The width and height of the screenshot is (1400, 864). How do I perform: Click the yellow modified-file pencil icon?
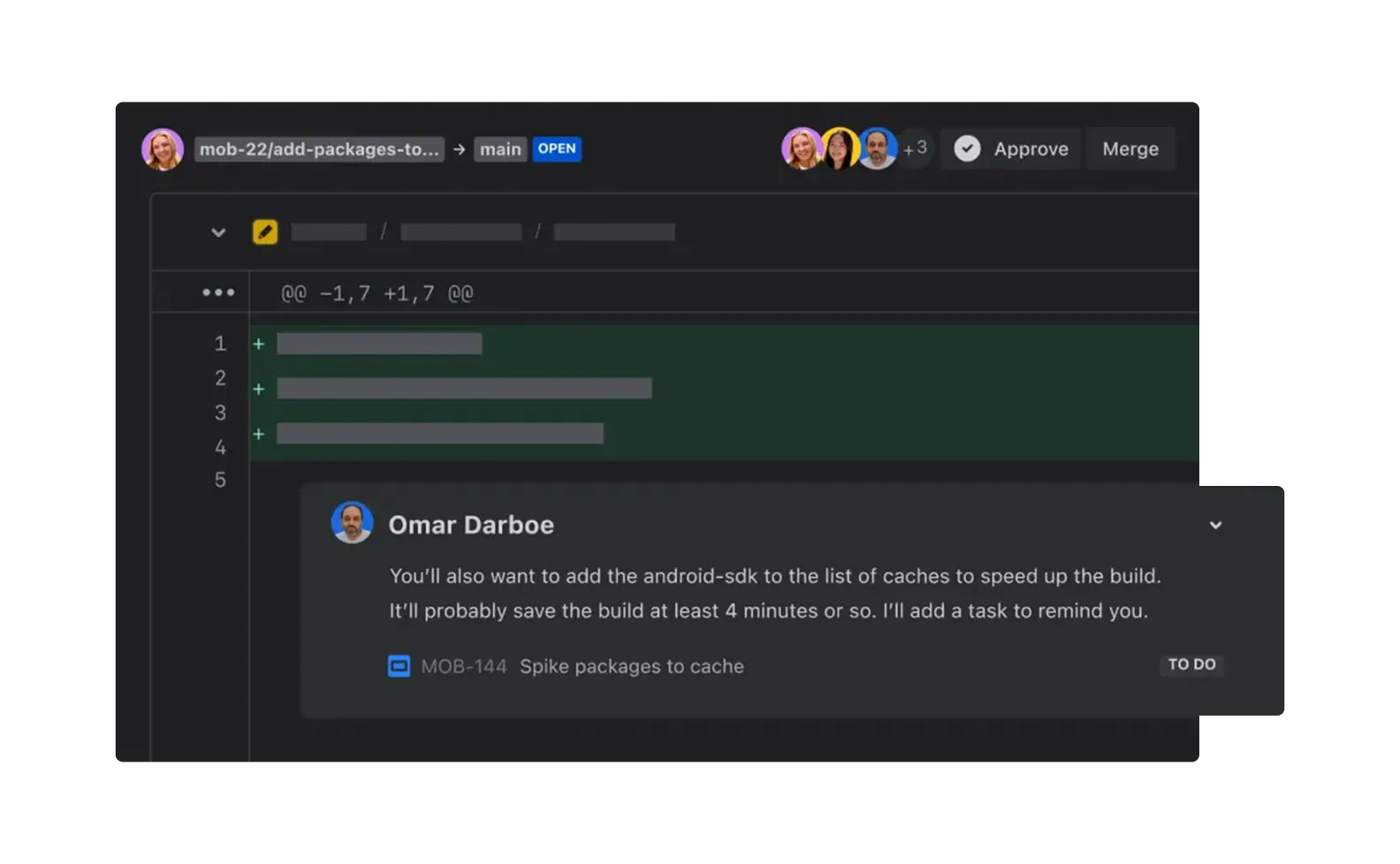point(265,232)
